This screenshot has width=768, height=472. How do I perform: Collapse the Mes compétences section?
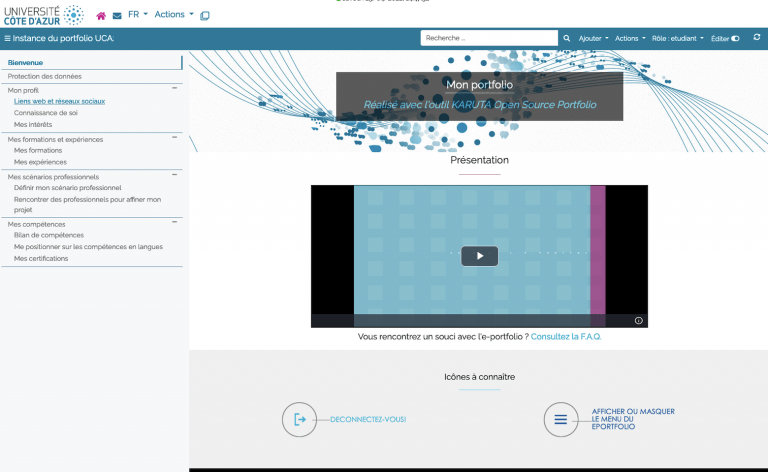[x=175, y=223]
